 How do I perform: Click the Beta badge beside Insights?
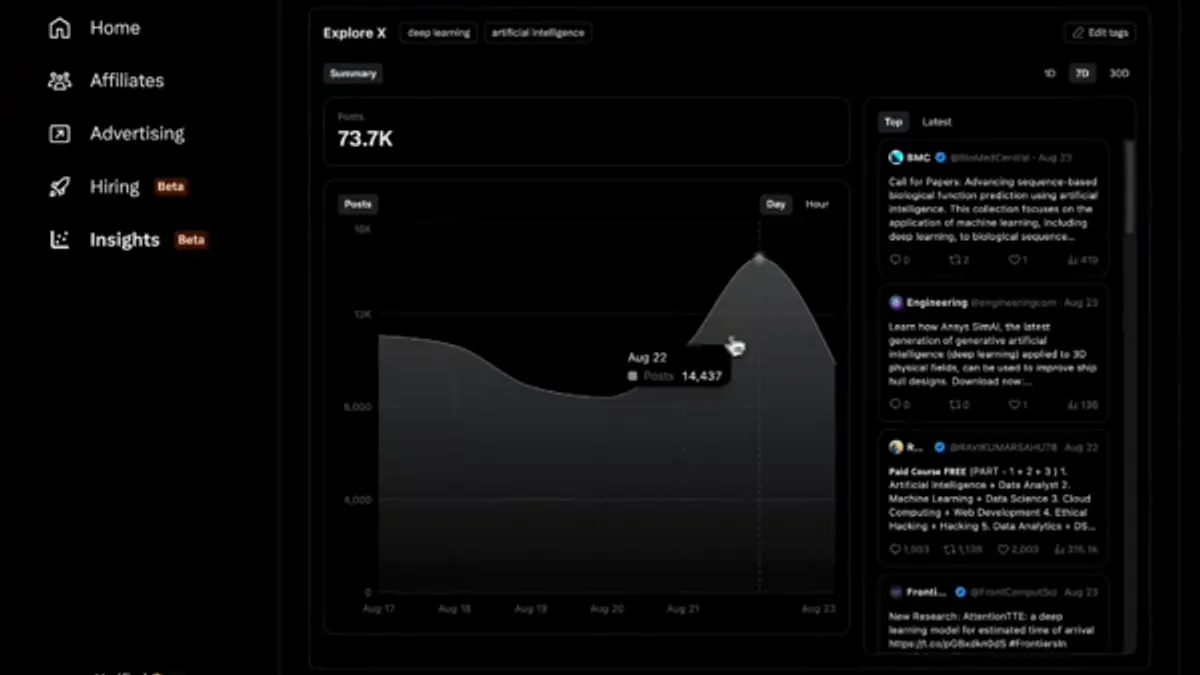point(191,240)
